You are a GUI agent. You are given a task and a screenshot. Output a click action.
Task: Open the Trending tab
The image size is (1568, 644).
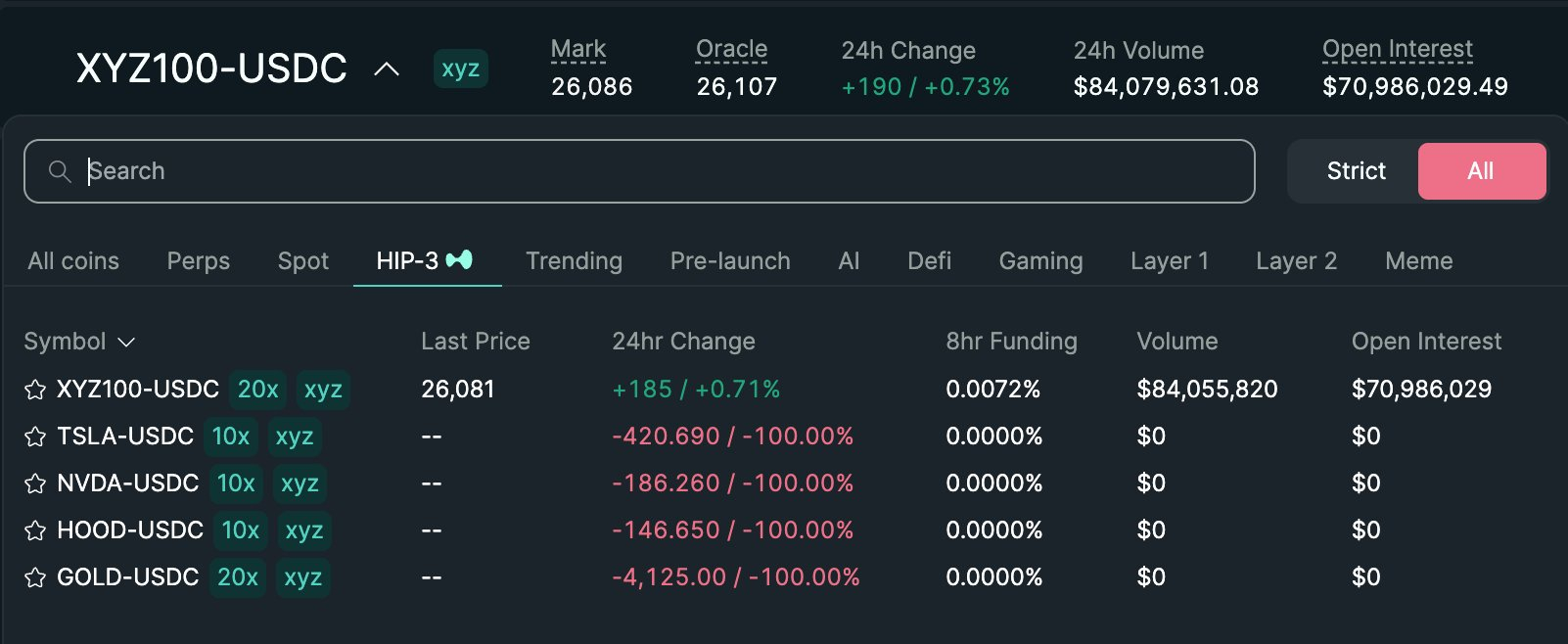[574, 261]
